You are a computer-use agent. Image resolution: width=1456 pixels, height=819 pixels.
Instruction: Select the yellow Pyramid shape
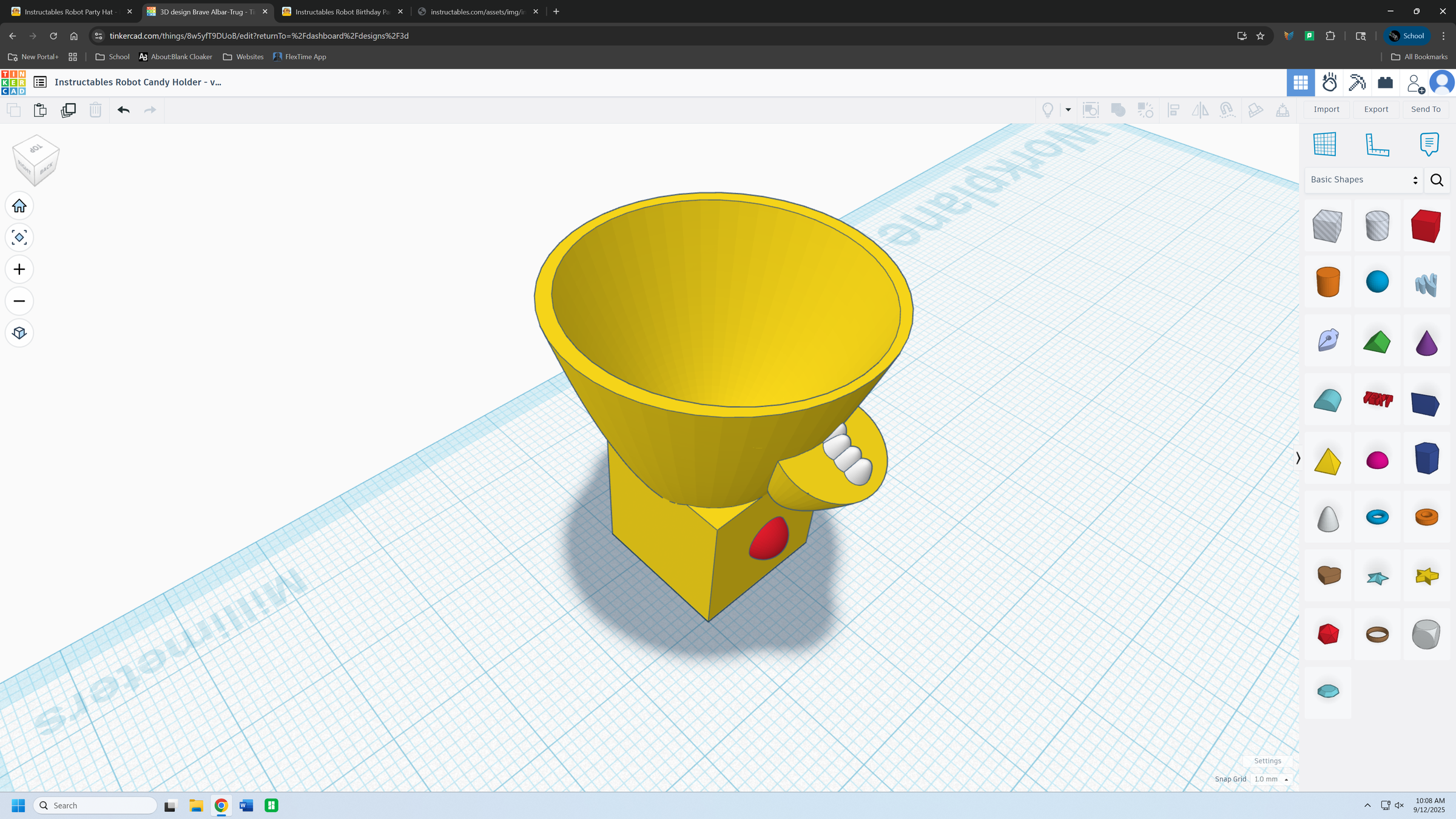(x=1327, y=460)
